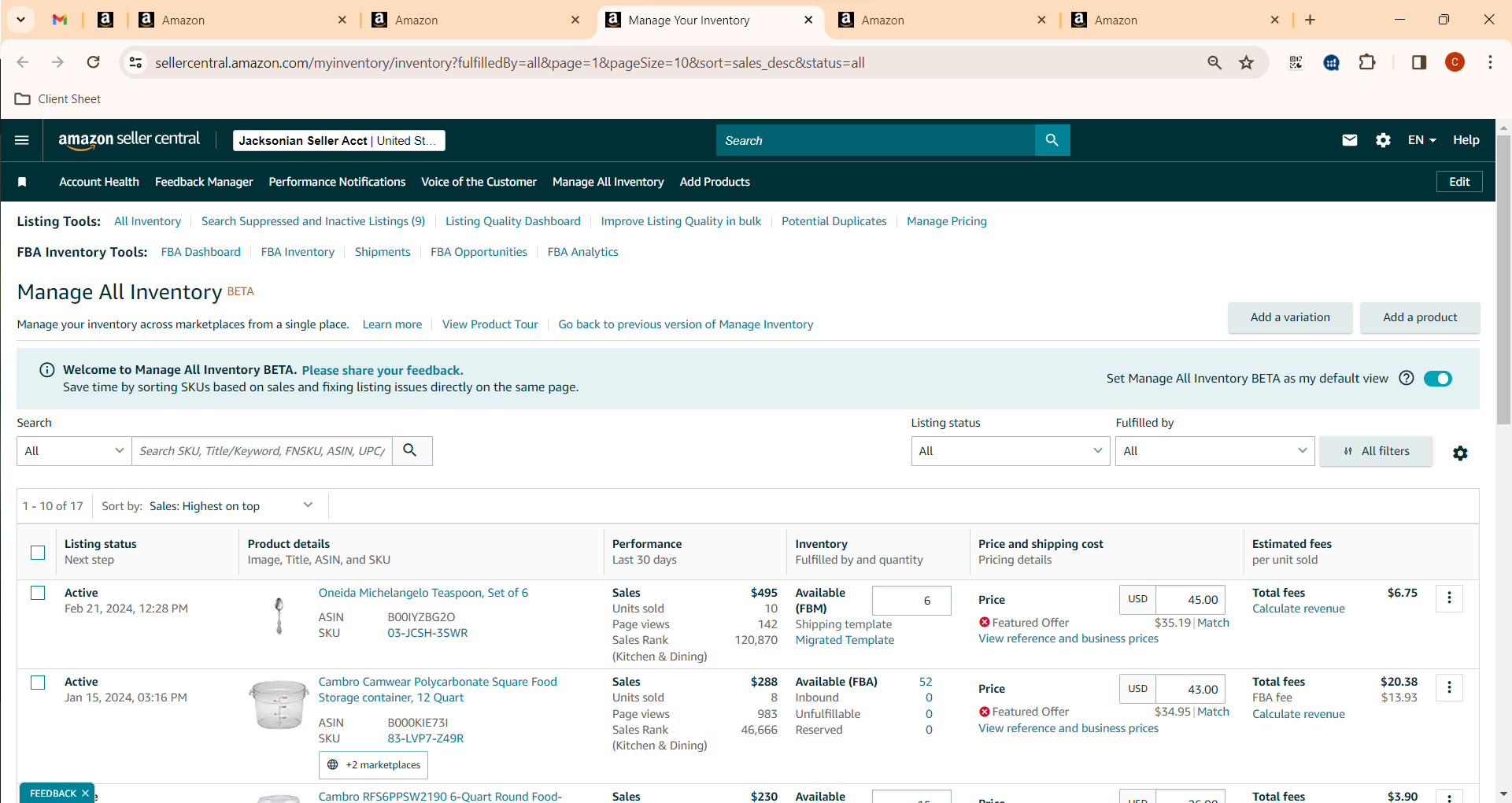Open more actions for Oneida Teaspoon row

coord(1449,598)
